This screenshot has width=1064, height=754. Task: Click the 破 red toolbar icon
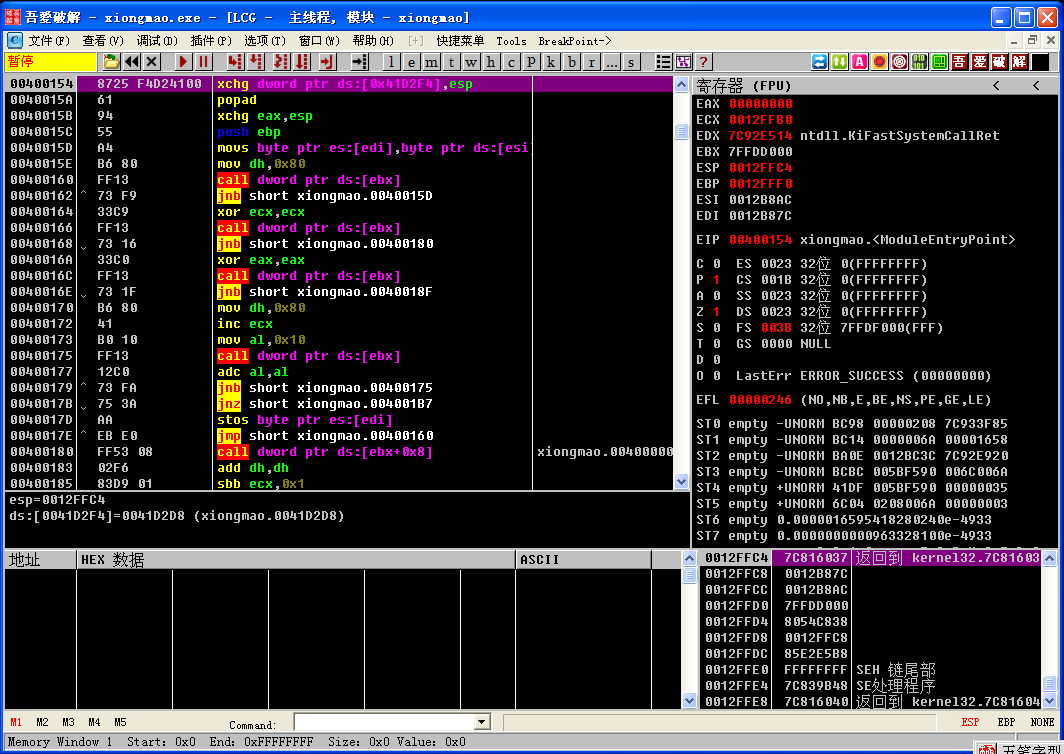click(x=1000, y=62)
